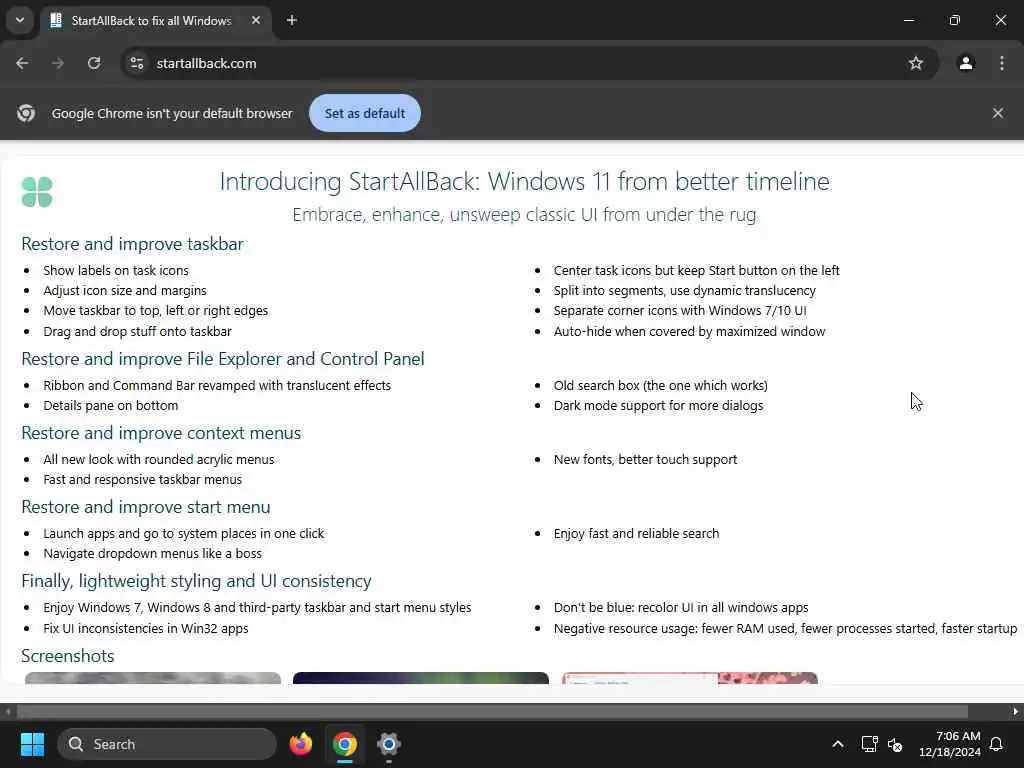Click 'Enjoy fast and reliable search' text

636,534
